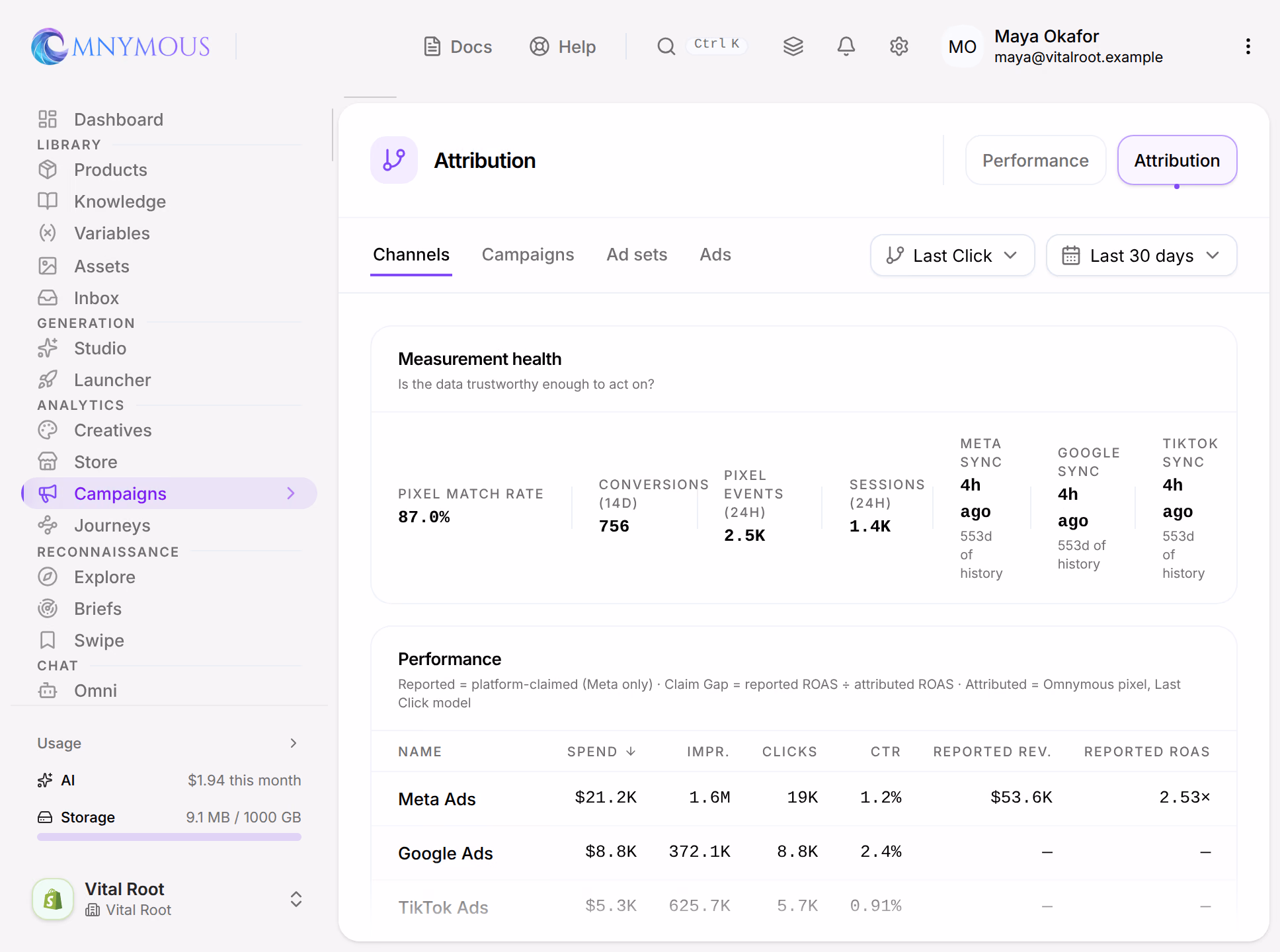
Task: Click the layers stack icon in header
Action: point(793,46)
